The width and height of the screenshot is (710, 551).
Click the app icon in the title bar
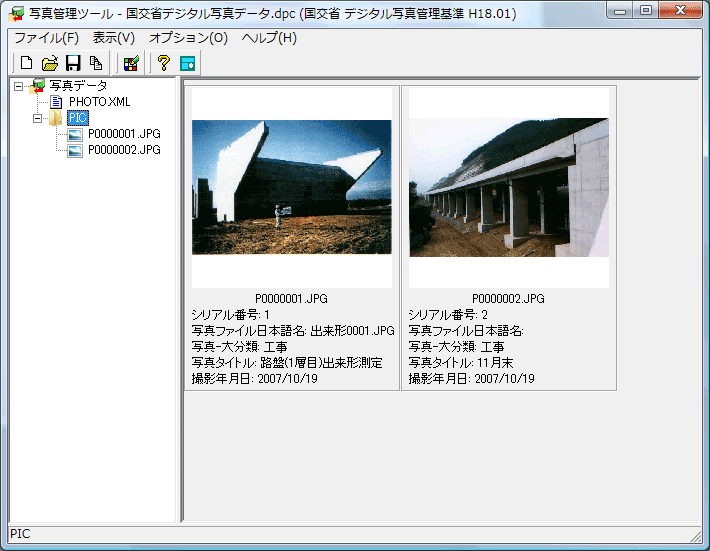16,14
